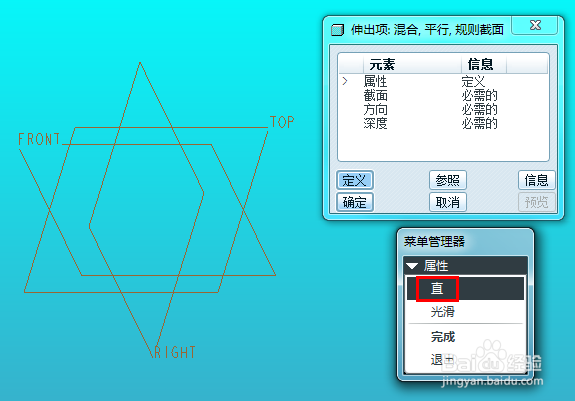The image size is (575, 401).
Task: Click the 参照 button
Action: 447,180
